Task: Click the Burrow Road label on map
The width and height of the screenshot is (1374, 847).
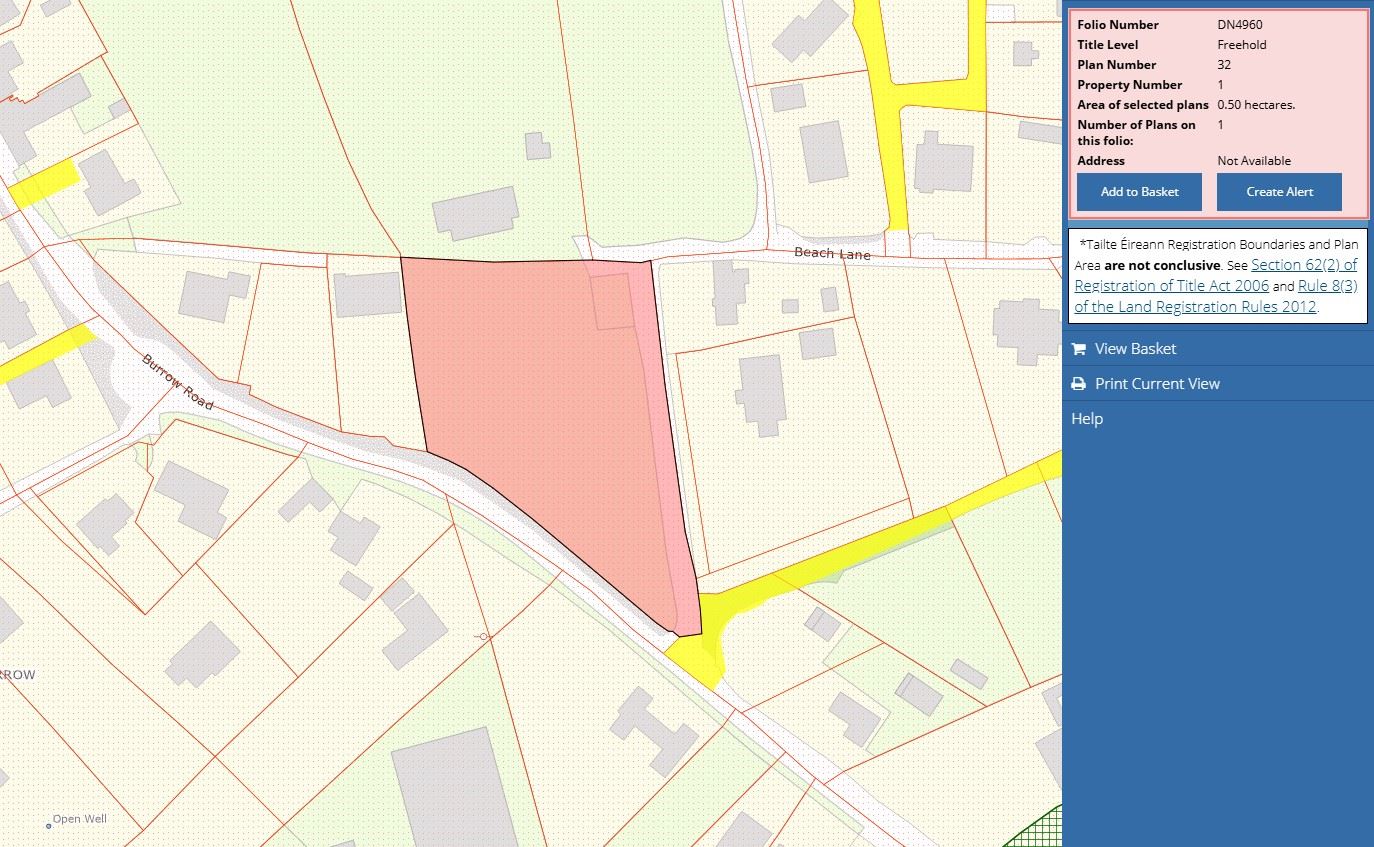Action: click(177, 382)
